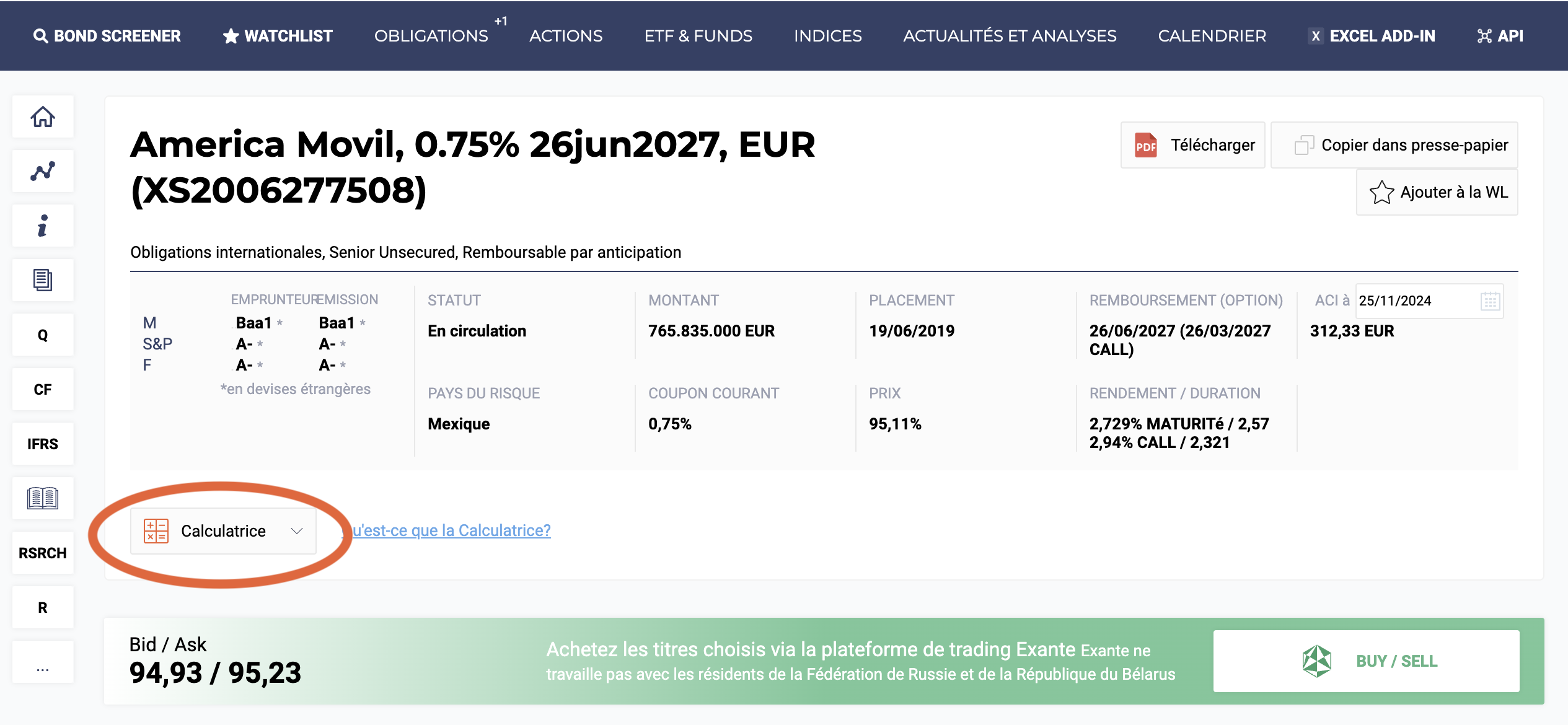Go to the Calendrier tab
The width and height of the screenshot is (1568, 725).
tap(1212, 36)
